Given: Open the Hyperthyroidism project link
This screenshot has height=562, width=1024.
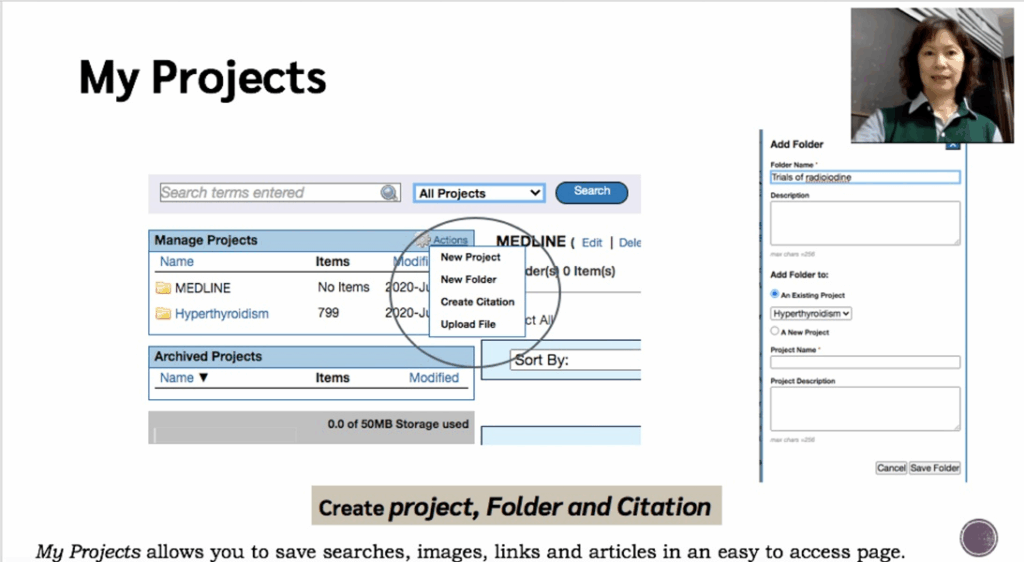Looking at the screenshot, I should 222,314.
